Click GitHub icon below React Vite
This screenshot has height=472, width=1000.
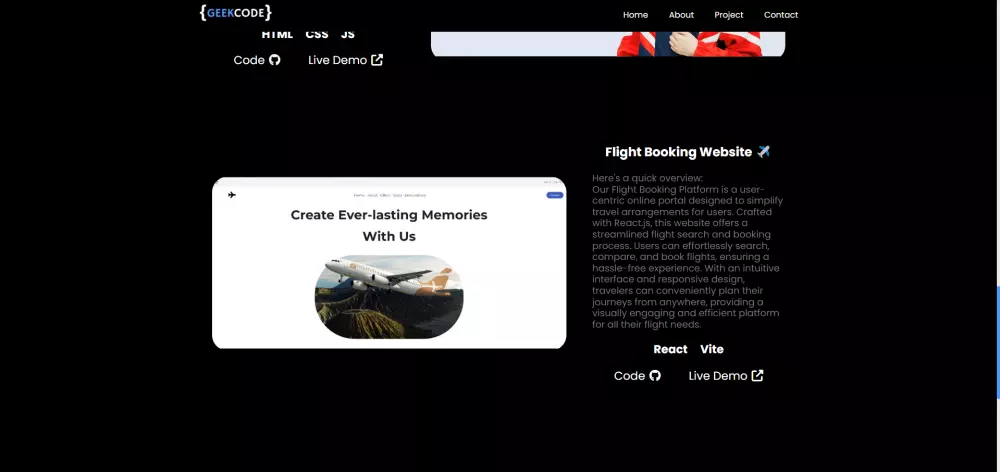point(655,376)
